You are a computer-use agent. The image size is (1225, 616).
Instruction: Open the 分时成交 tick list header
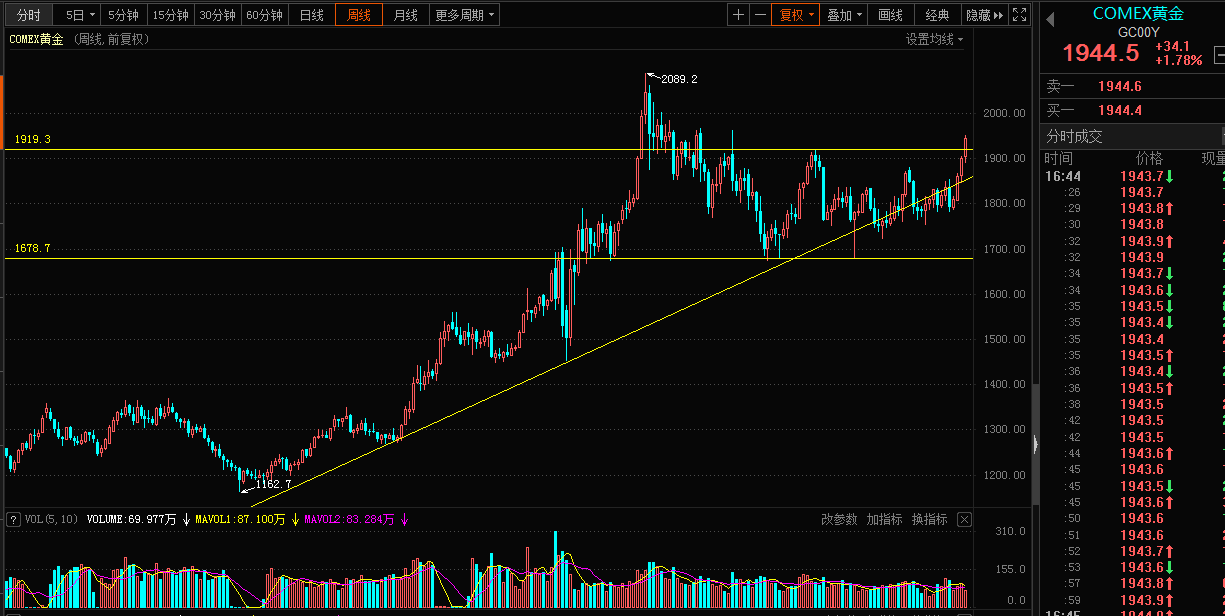(1075, 136)
